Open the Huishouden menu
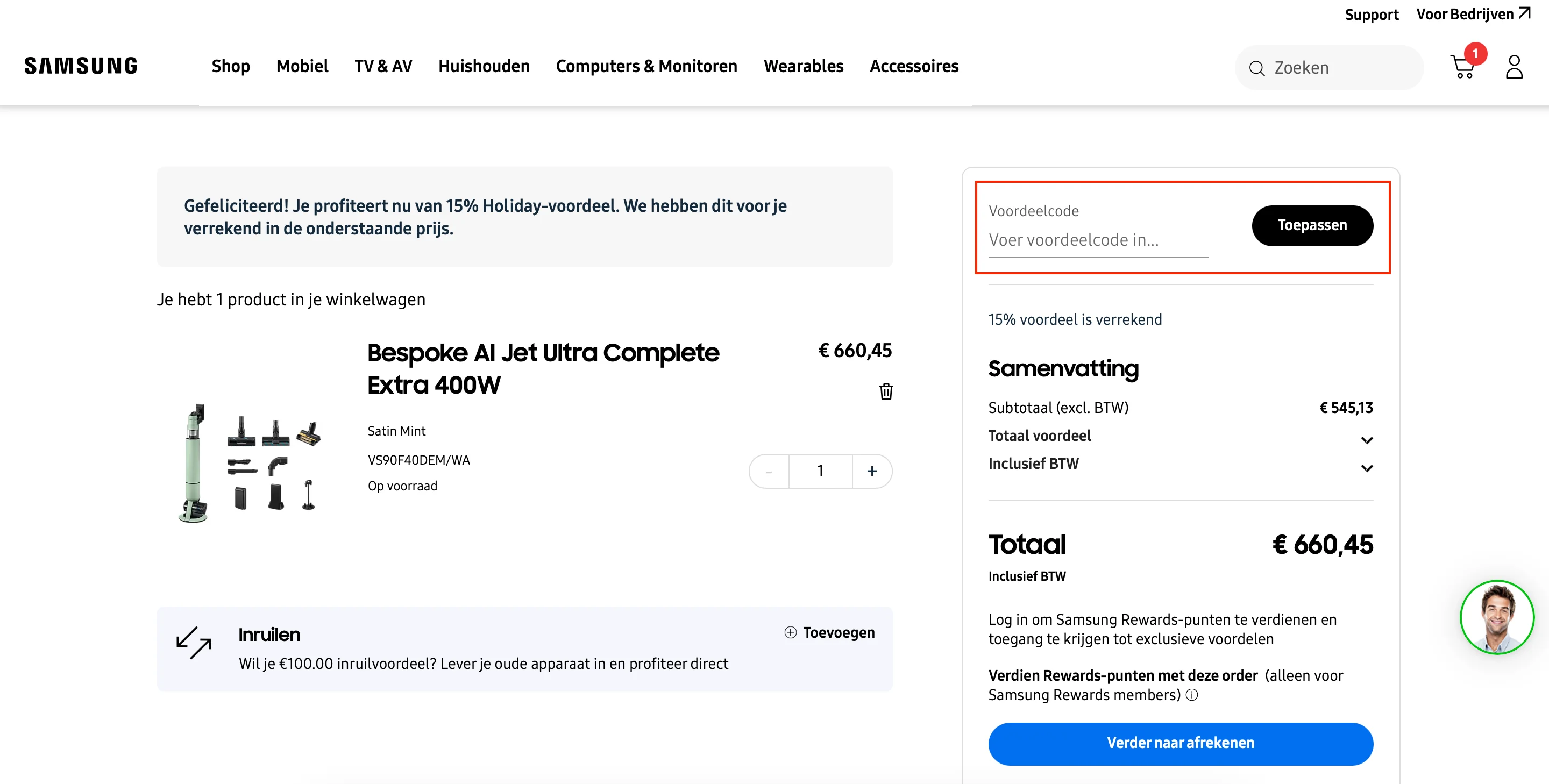The width and height of the screenshot is (1549, 784). point(484,66)
